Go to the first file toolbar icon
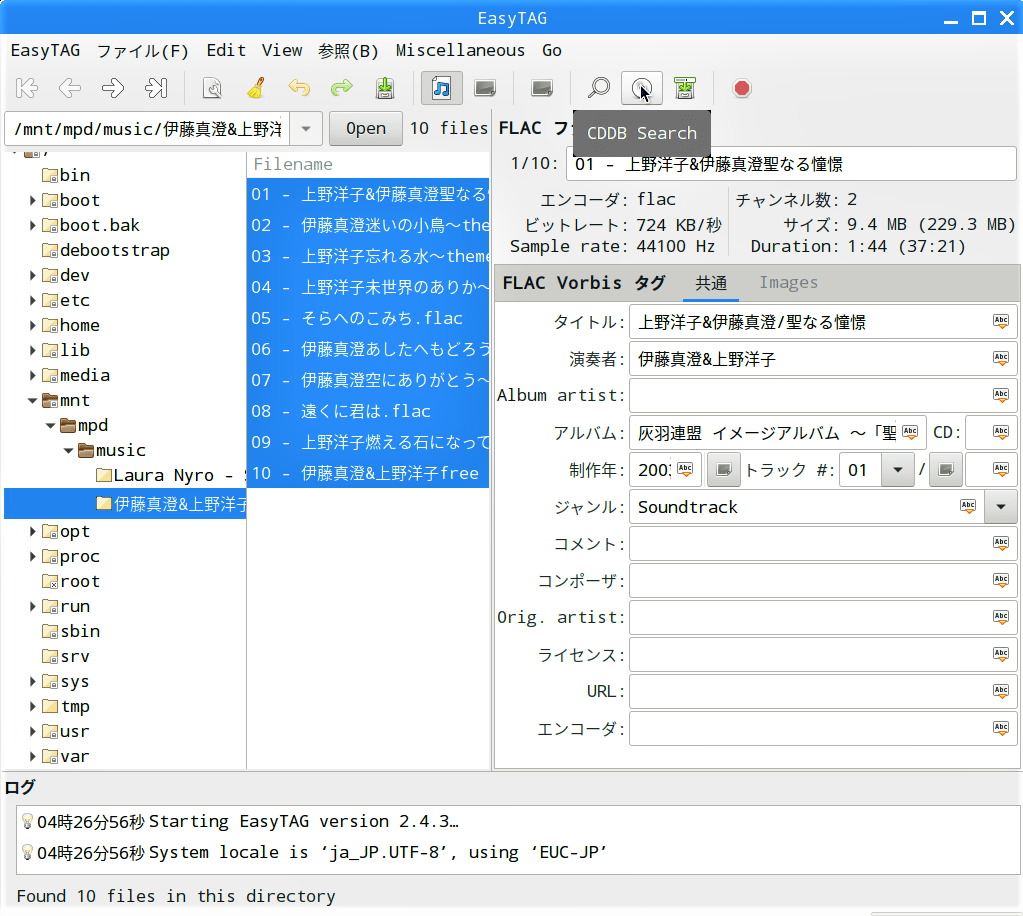Viewport: 1023px width, 916px height. click(x=27, y=88)
